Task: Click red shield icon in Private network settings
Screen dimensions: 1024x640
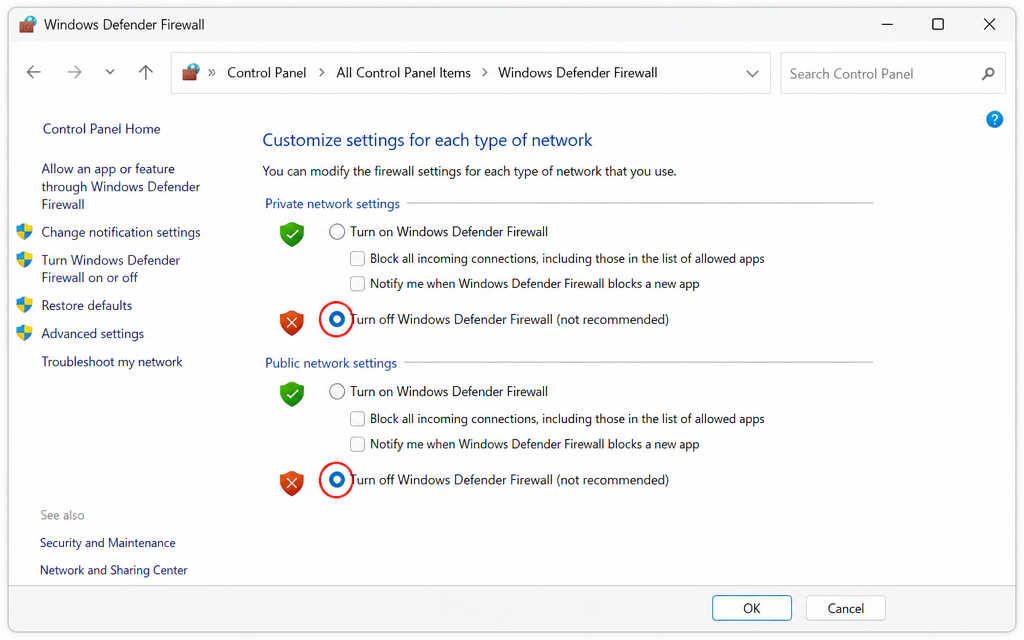Action: [x=292, y=323]
